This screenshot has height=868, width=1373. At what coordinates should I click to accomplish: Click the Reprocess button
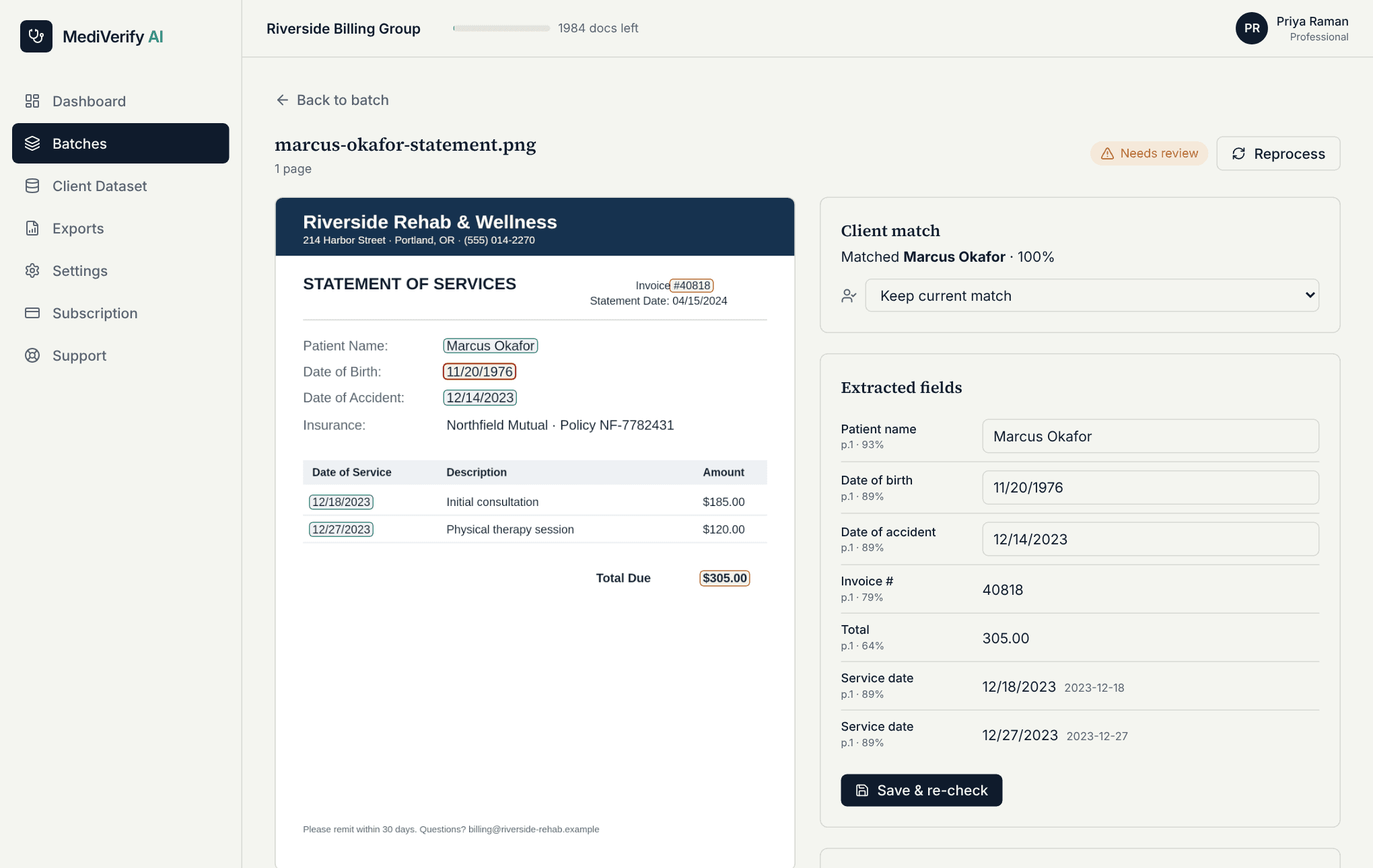(x=1278, y=153)
